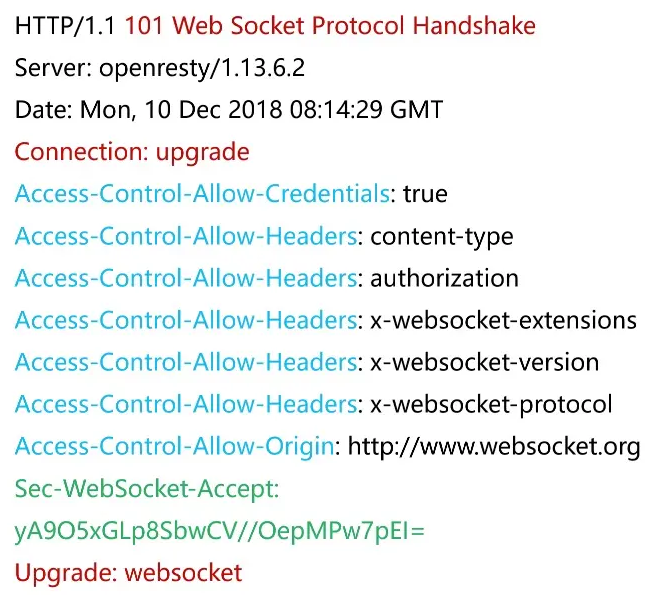
Task: Click the x-websocket-version value
Action: (x=485, y=362)
